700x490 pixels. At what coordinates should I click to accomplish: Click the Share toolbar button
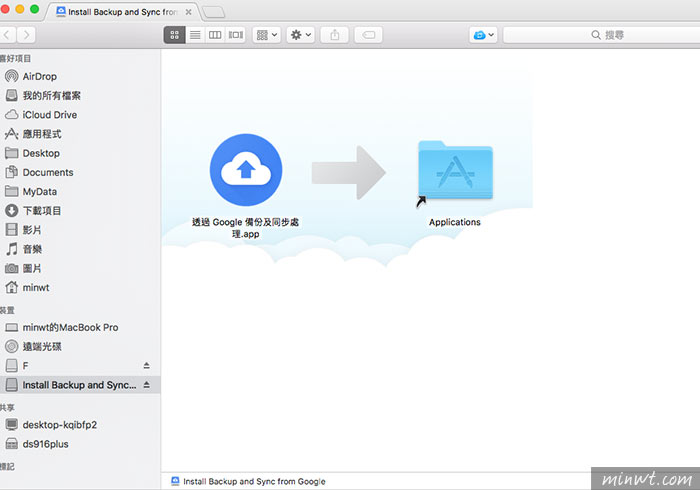[335, 35]
